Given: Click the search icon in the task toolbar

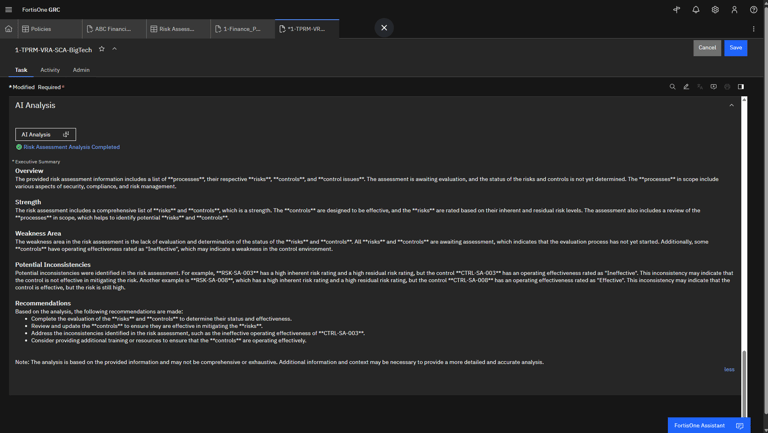Looking at the screenshot, I should 673,87.
